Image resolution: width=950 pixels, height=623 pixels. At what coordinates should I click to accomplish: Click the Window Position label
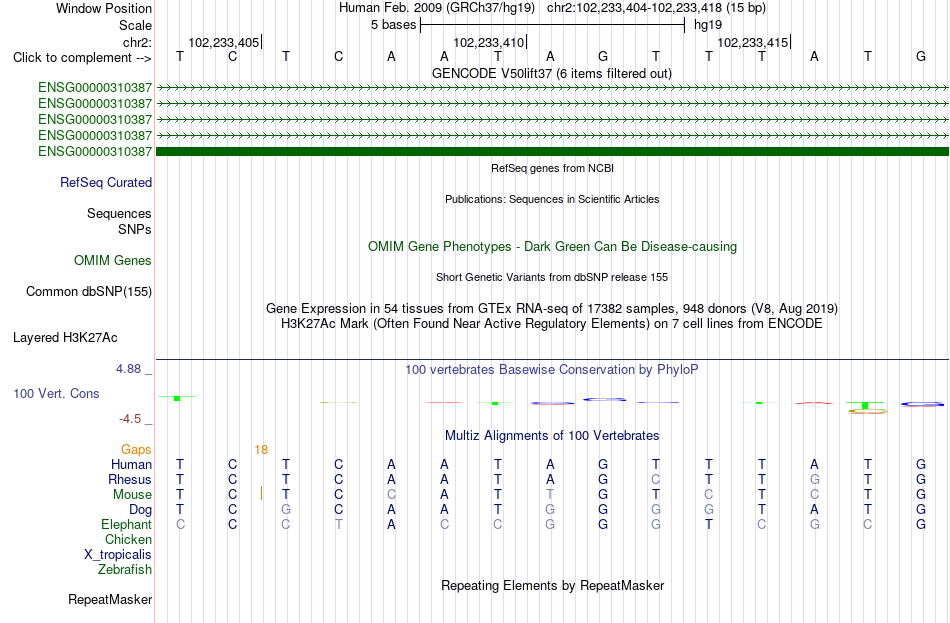click(104, 8)
